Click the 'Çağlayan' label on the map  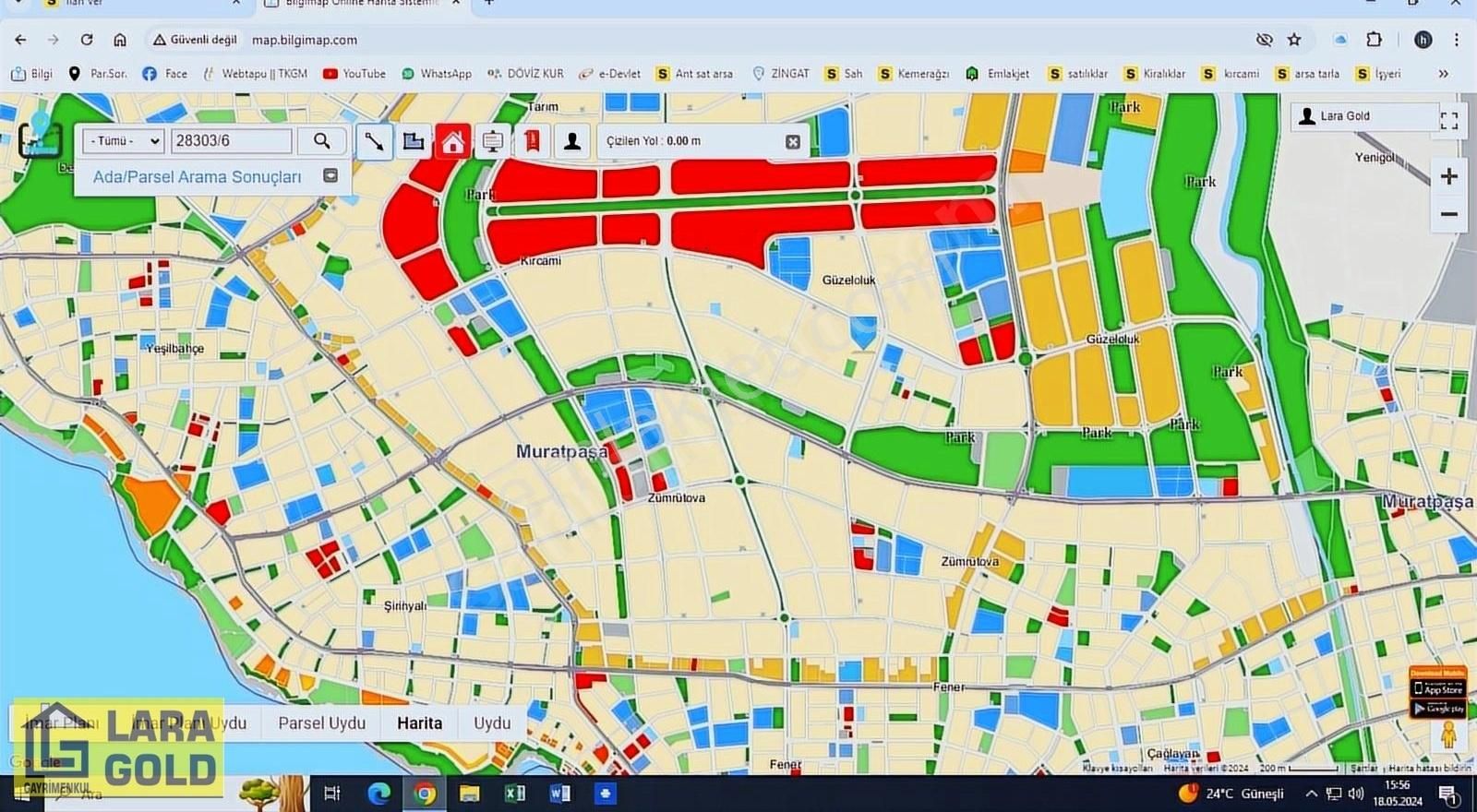pos(1172,753)
